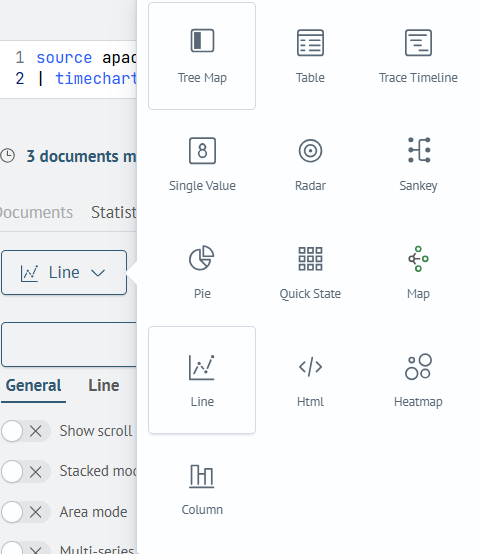Choose the Radar chart icon
This screenshot has width=481, height=554.
(310, 151)
